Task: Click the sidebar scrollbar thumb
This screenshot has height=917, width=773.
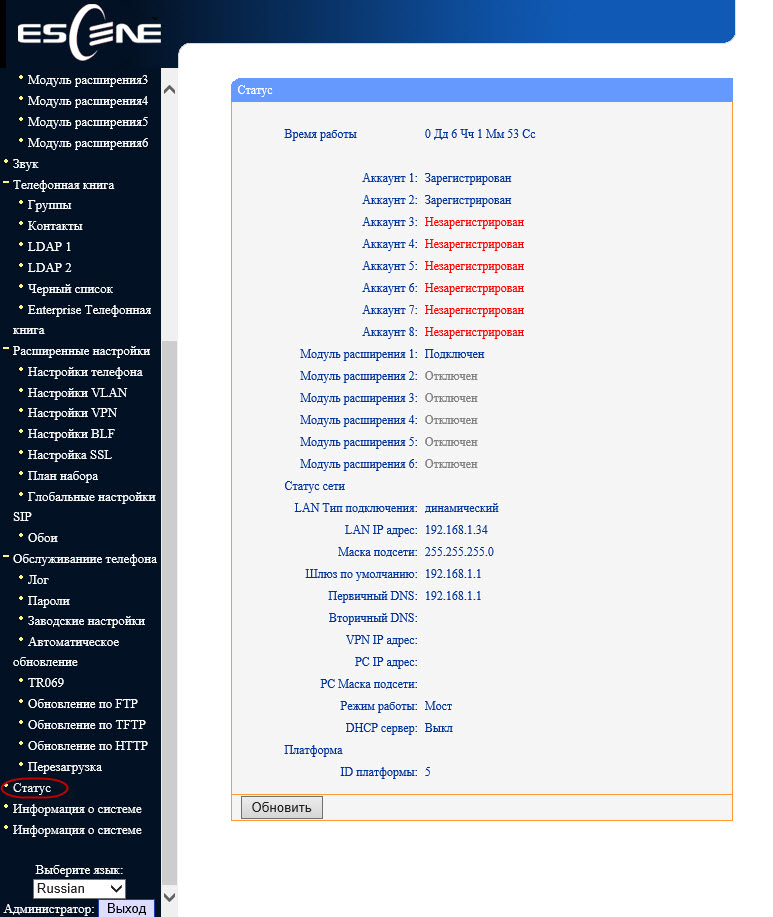Action: pyautogui.click(x=170, y=611)
